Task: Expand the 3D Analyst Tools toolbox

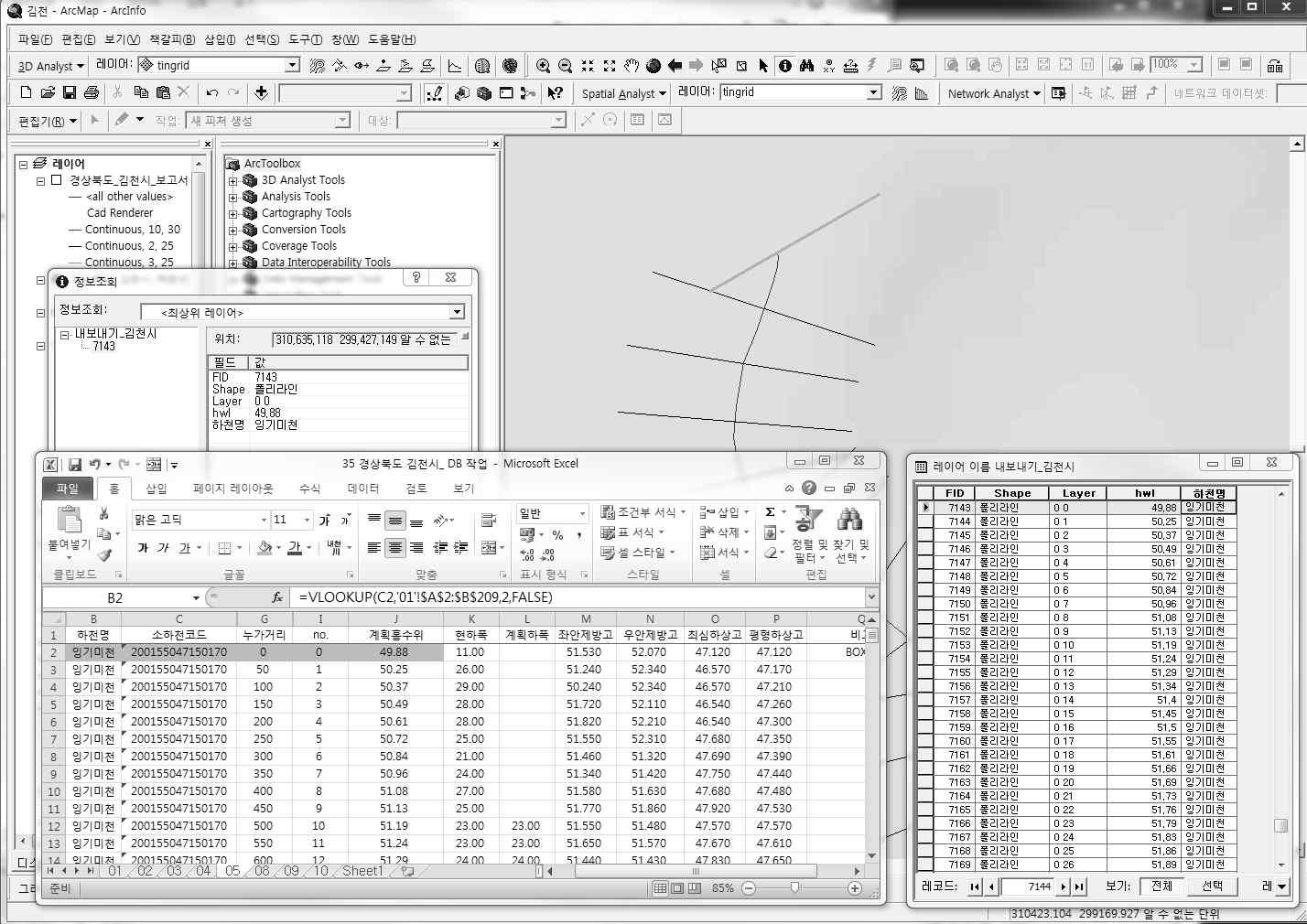Action: tap(232, 180)
